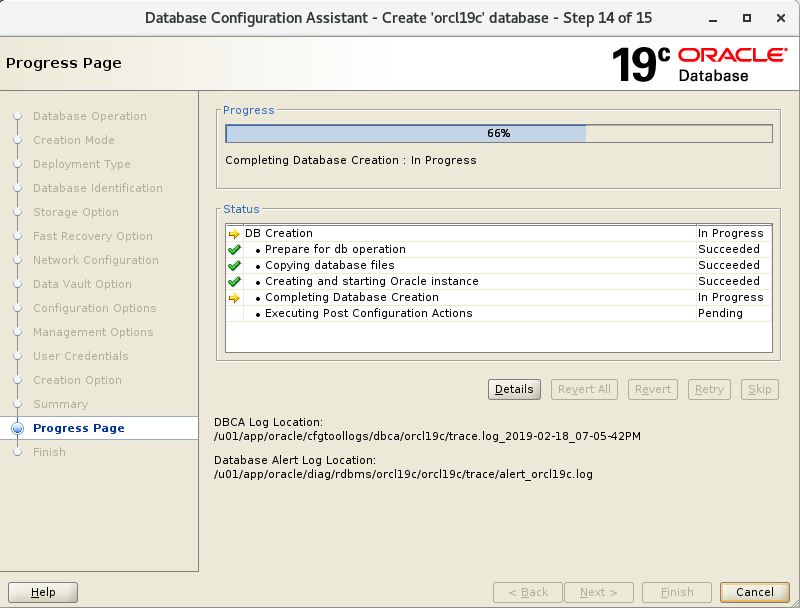Select Database Operation step in sidebar
The height and width of the screenshot is (608, 800).
coord(90,116)
